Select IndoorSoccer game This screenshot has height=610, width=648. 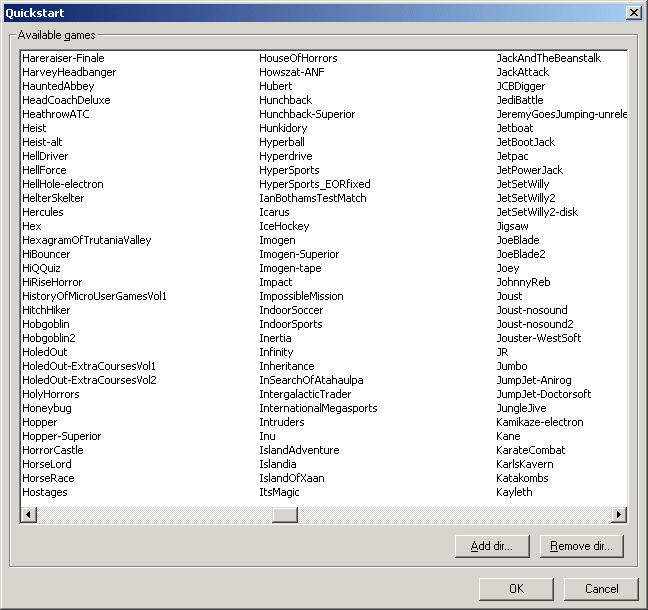[291, 310]
